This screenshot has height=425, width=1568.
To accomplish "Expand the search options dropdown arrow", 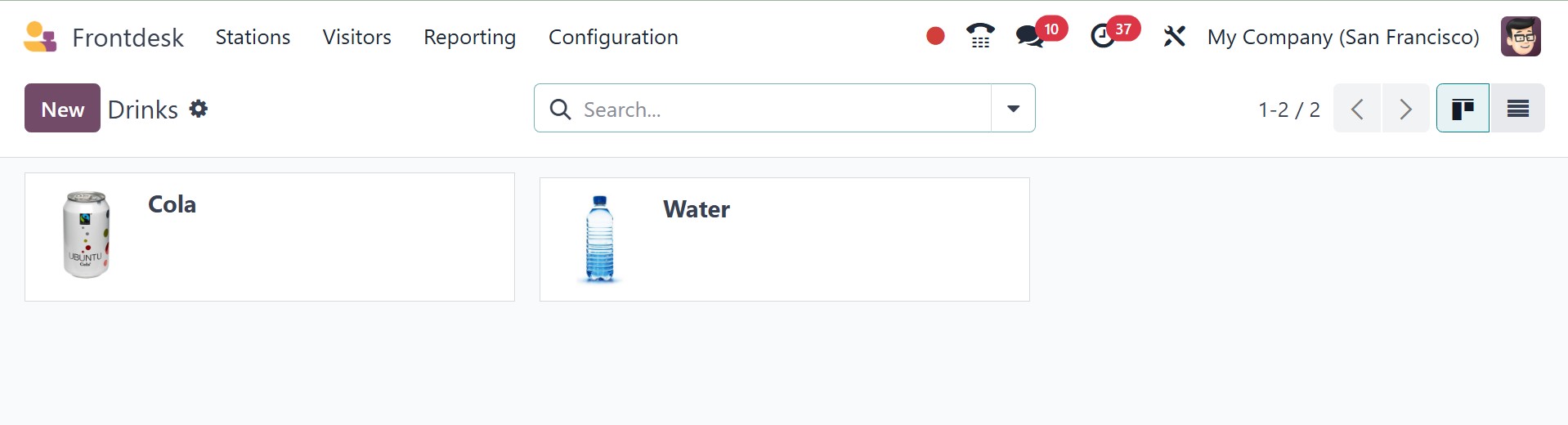I will pyautogui.click(x=1013, y=108).
